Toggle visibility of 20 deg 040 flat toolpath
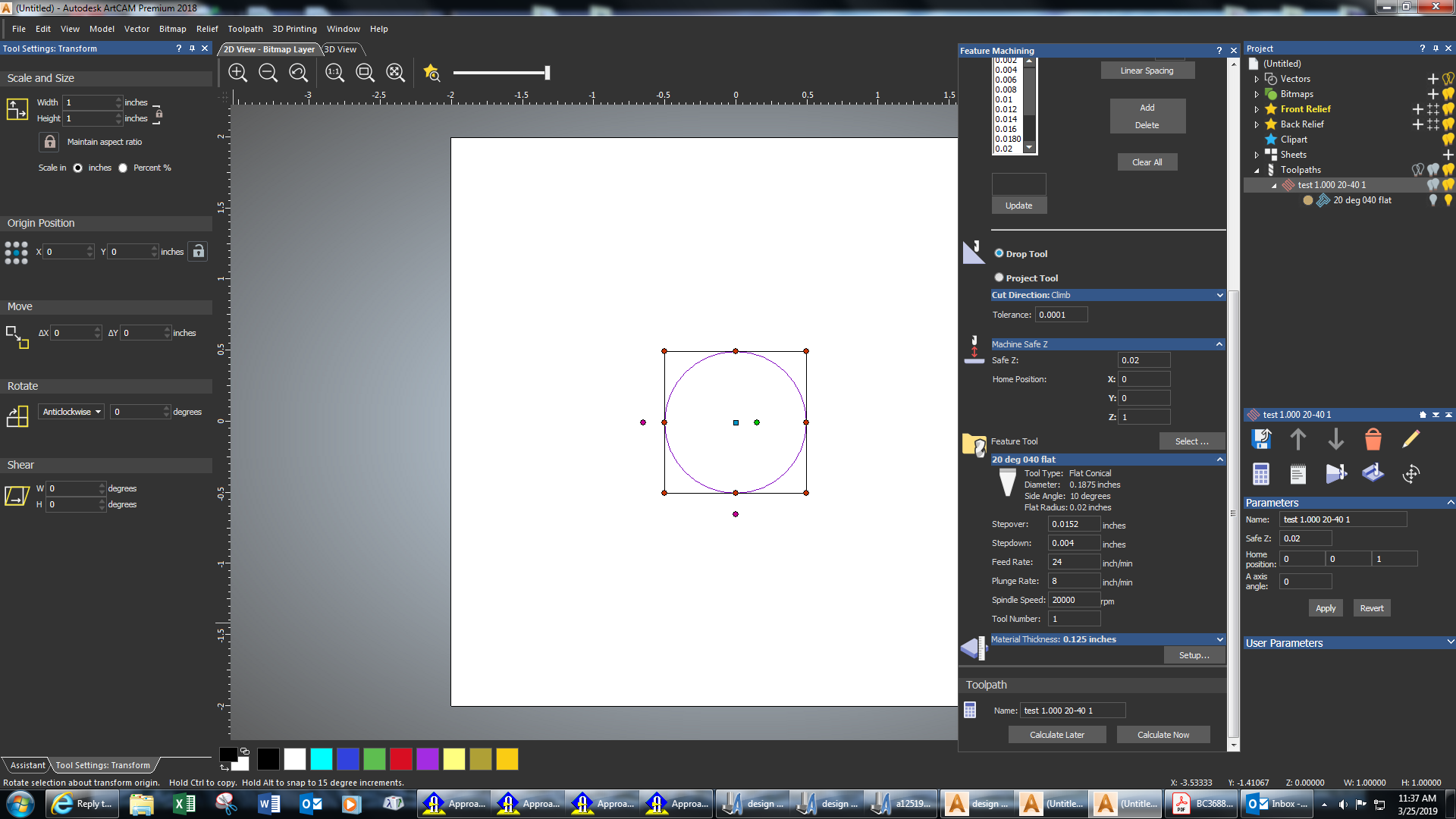1456x819 pixels. pyautogui.click(x=1433, y=200)
